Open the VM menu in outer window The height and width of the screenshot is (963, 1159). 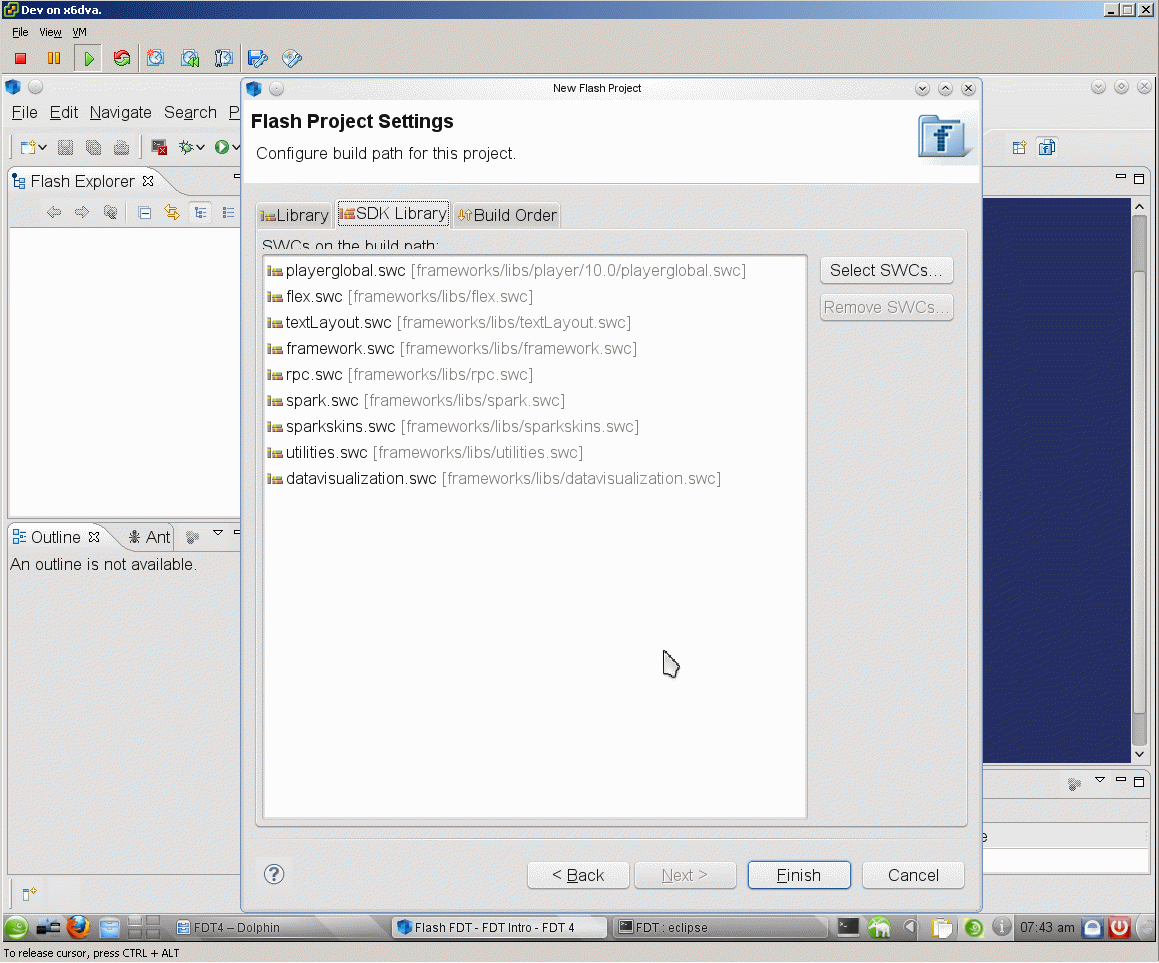(x=79, y=33)
